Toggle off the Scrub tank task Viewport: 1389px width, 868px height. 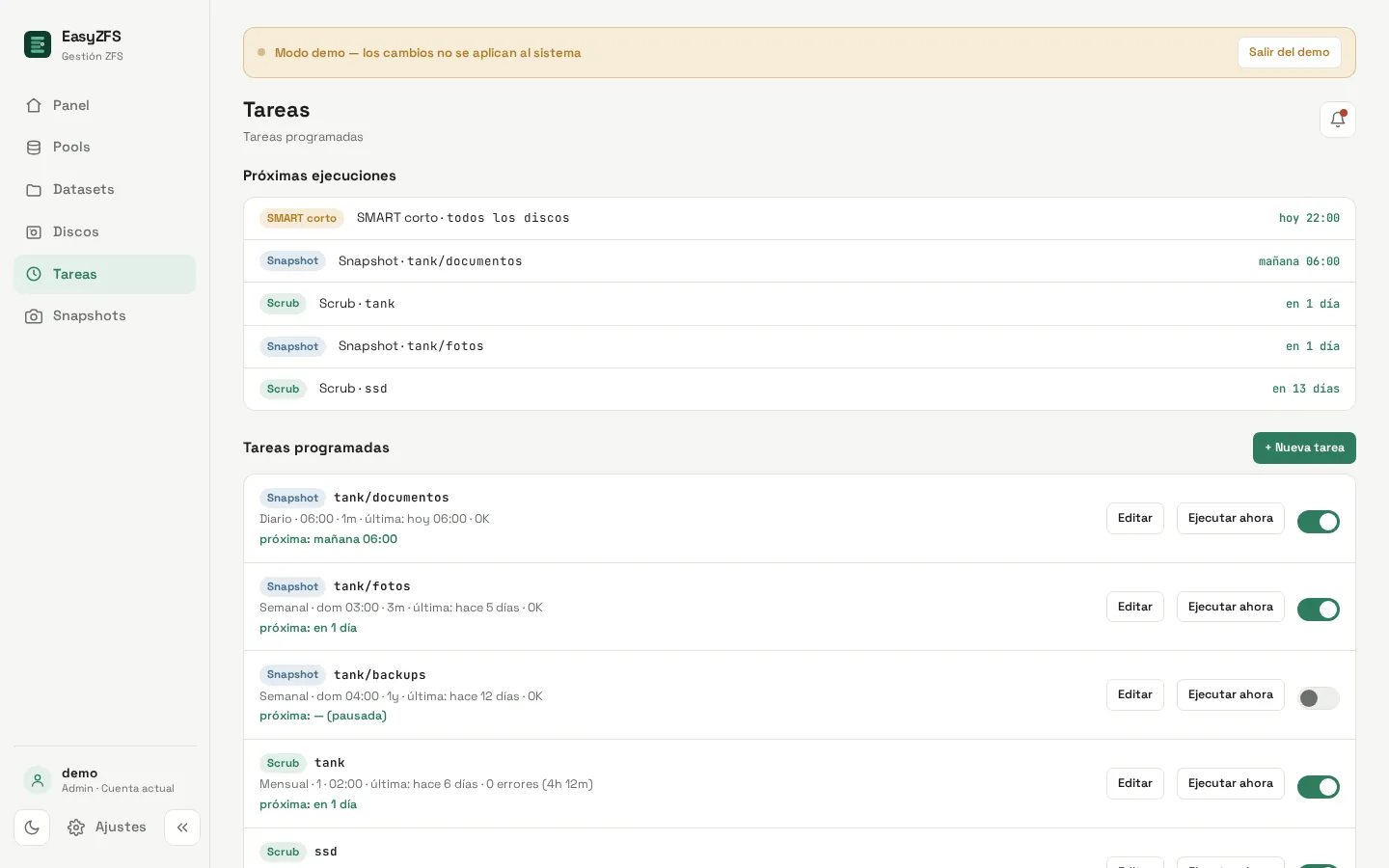1319,787
